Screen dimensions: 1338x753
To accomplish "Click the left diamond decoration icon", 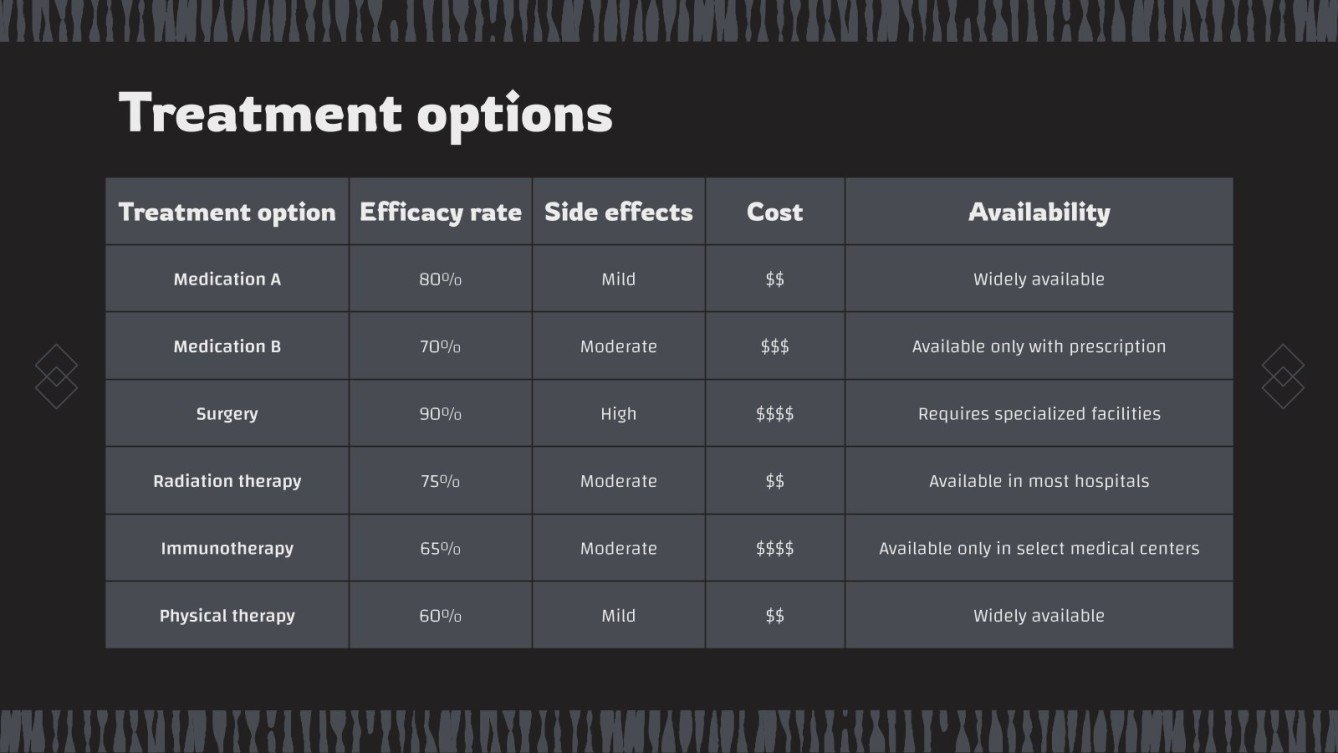I will point(56,376).
